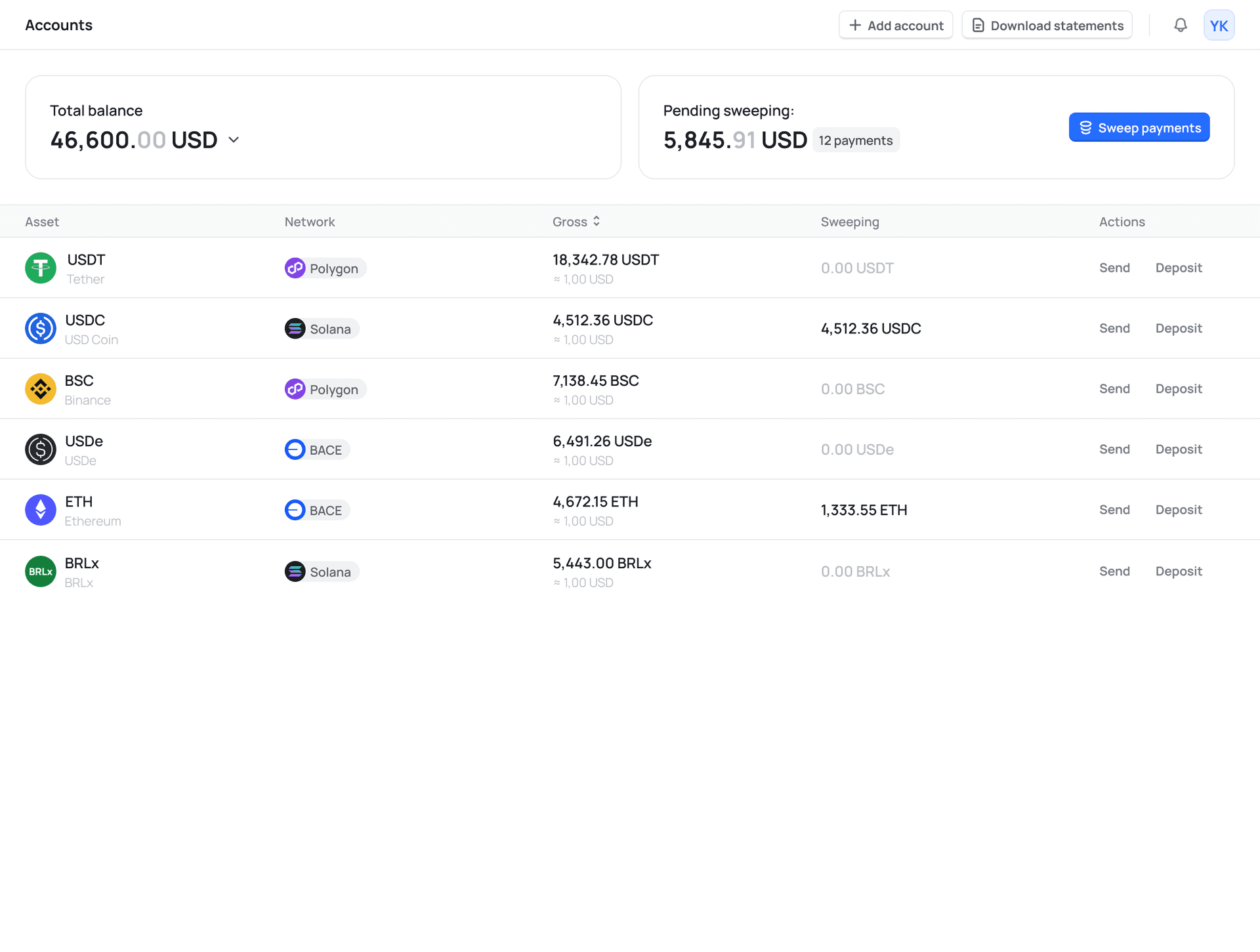
Task: Click the sweeping amount 1,333.55 ETH
Action: 864,509
